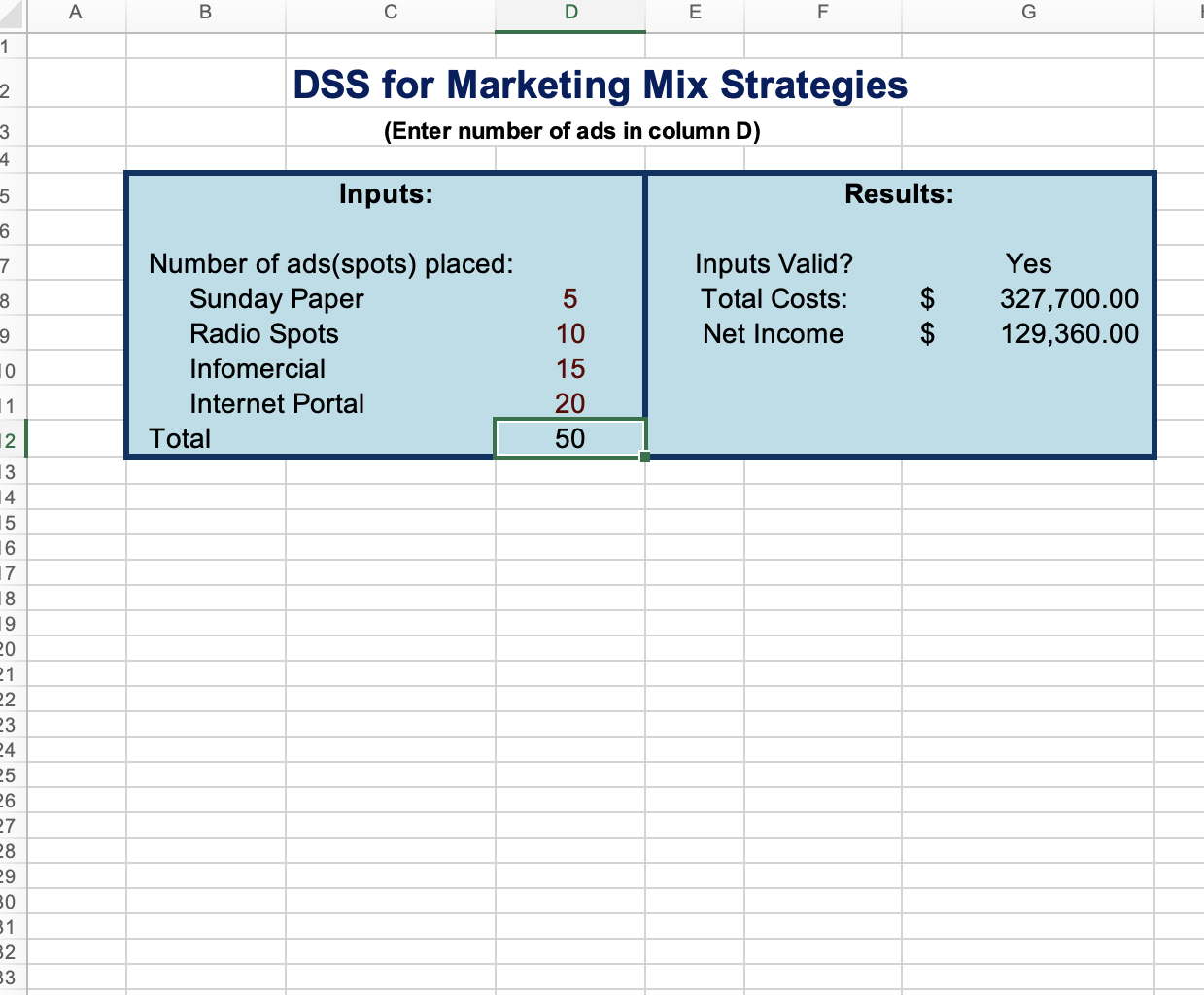This screenshot has width=1204, height=995.
Task: Click the Net Income value 129,360.00
Action: tap(1069, 334)
